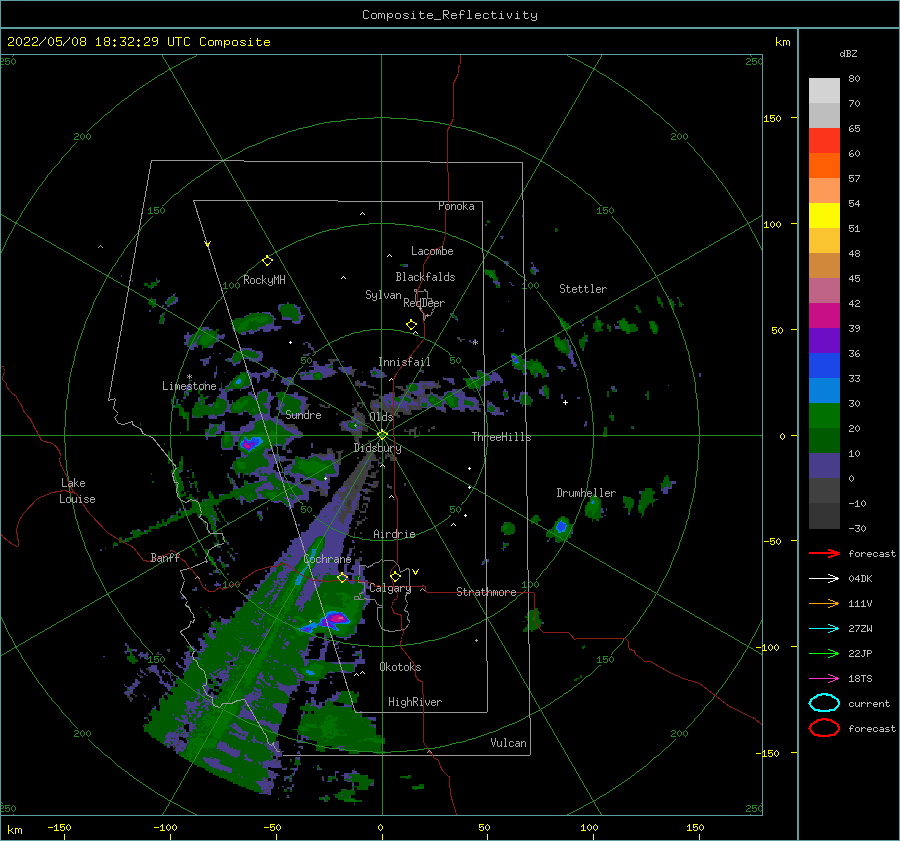Screen dimensions: 900x841
Task: Select the Lake Louise label
Action: pyautogui.click(x=77, y=491)
